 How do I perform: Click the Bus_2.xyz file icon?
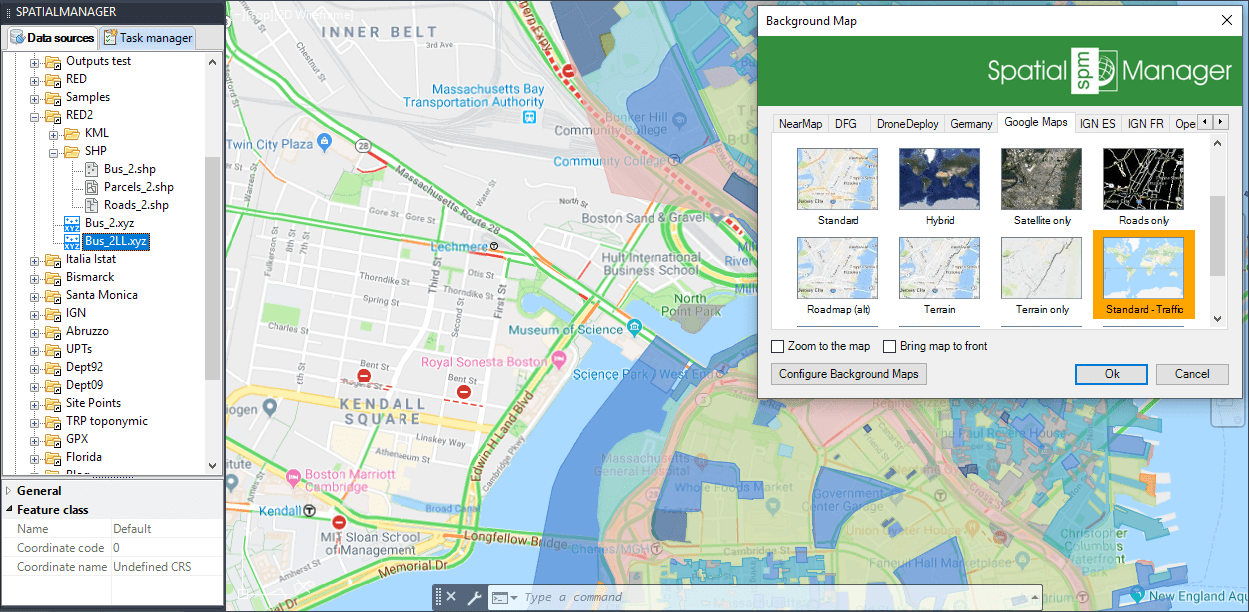click(72, 223)
